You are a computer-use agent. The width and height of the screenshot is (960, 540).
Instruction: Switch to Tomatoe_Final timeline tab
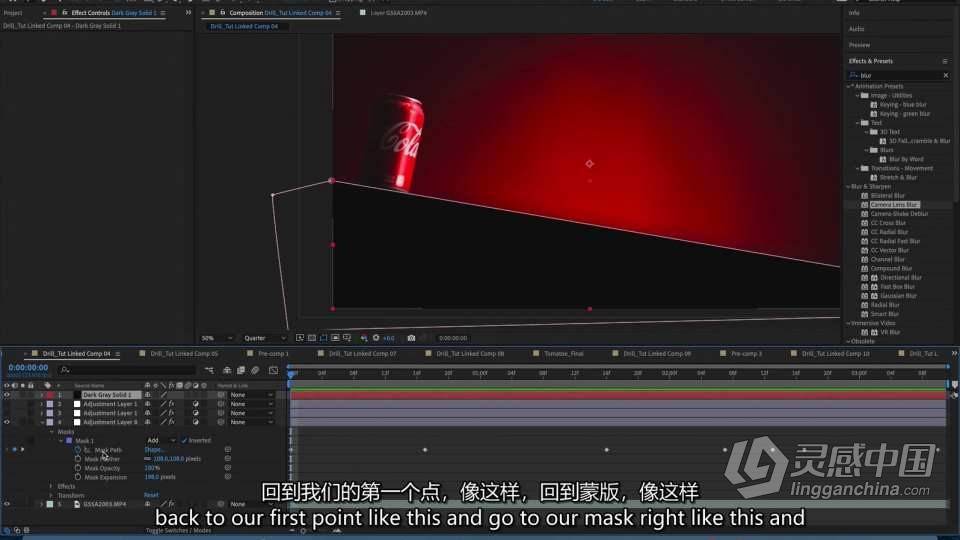pos(564,354)
